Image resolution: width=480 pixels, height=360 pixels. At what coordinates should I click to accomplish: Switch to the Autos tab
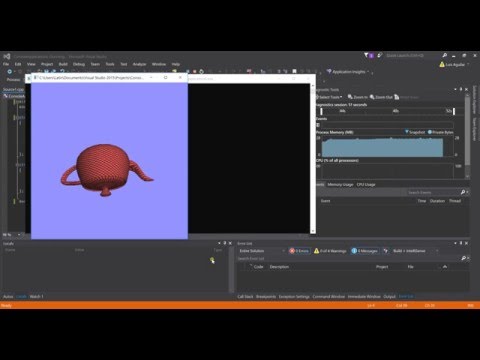(8, 296)
